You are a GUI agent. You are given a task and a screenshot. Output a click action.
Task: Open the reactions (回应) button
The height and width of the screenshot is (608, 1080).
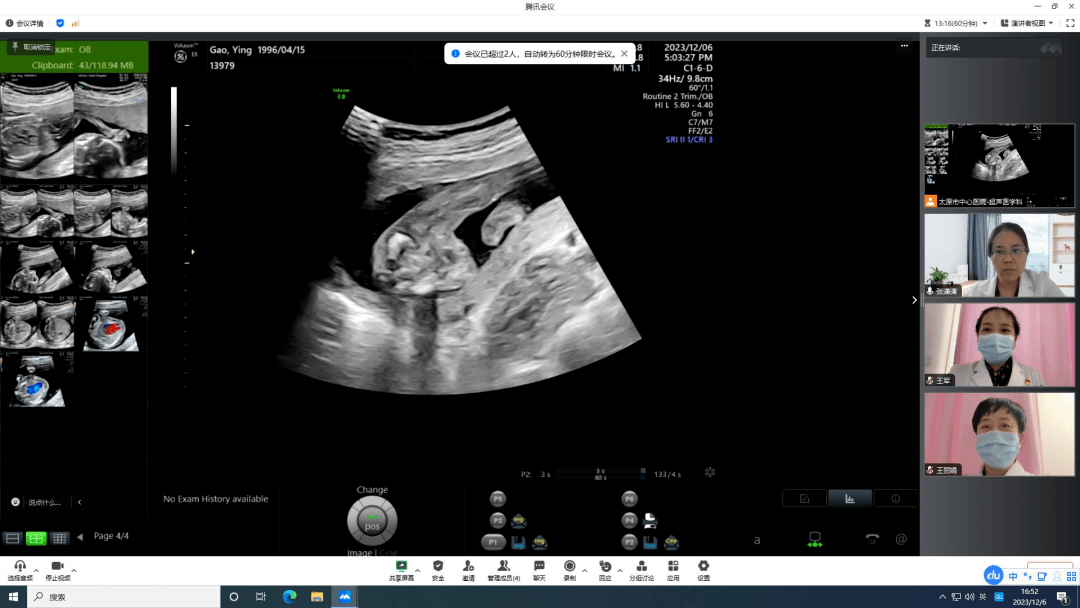tap(605, 571)
